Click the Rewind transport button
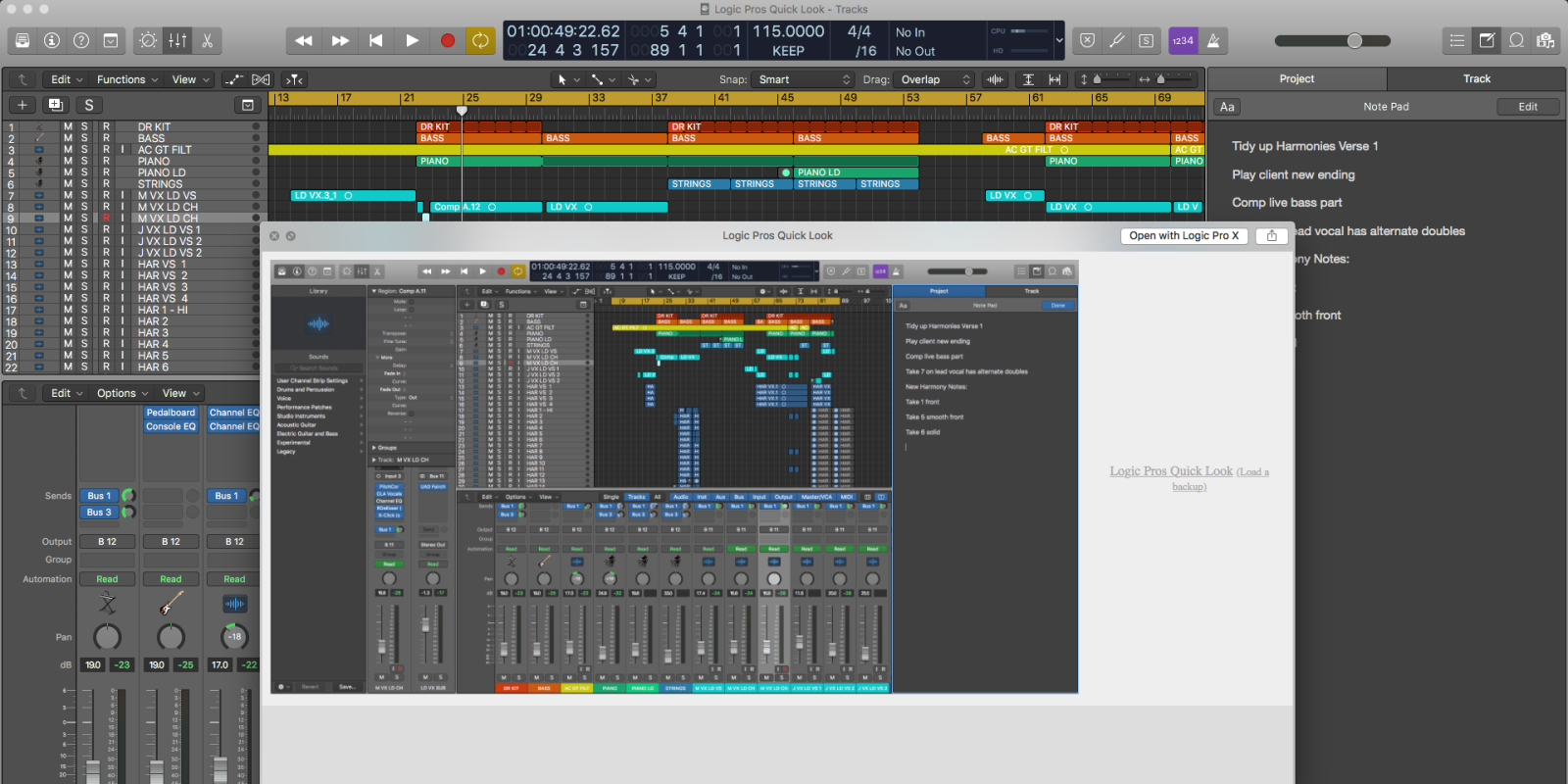Viewport: 1568px width, 784px height. 304,40
